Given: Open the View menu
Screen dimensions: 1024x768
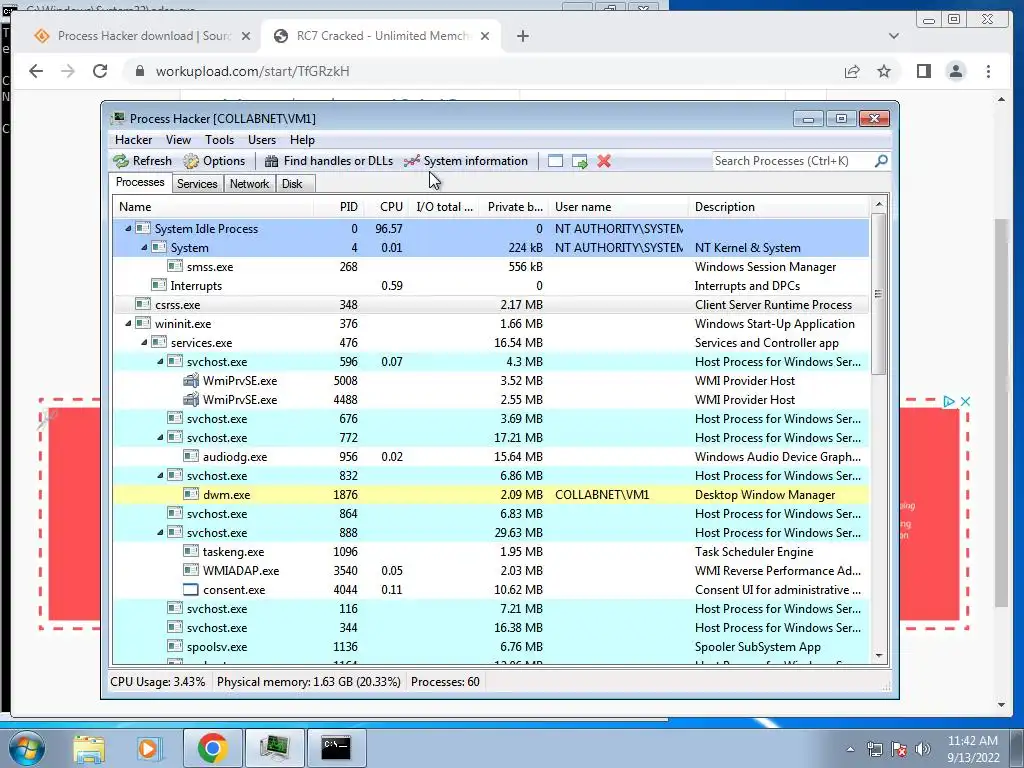Looking at the screenshot, I should [178, 140].
